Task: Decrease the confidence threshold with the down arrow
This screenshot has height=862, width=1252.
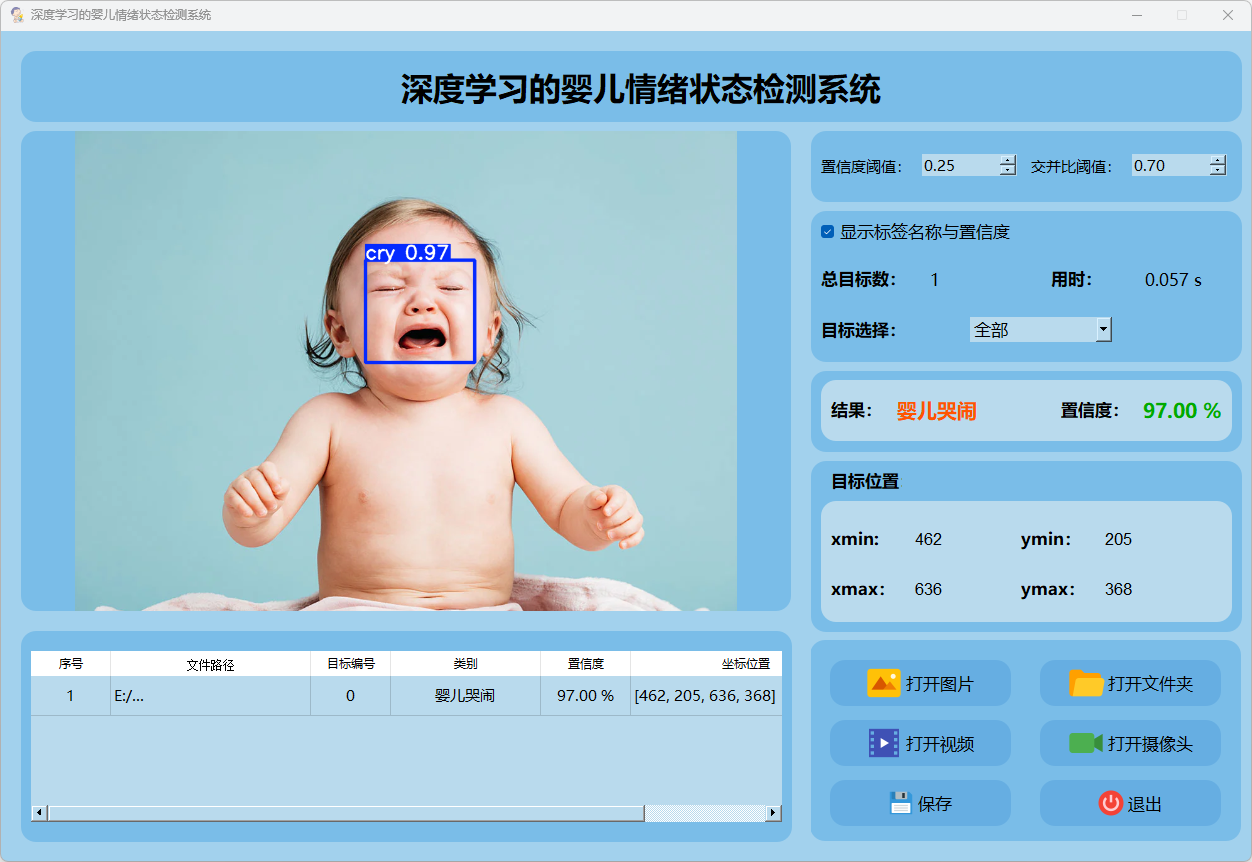Action: click(x=1008, y=171)
